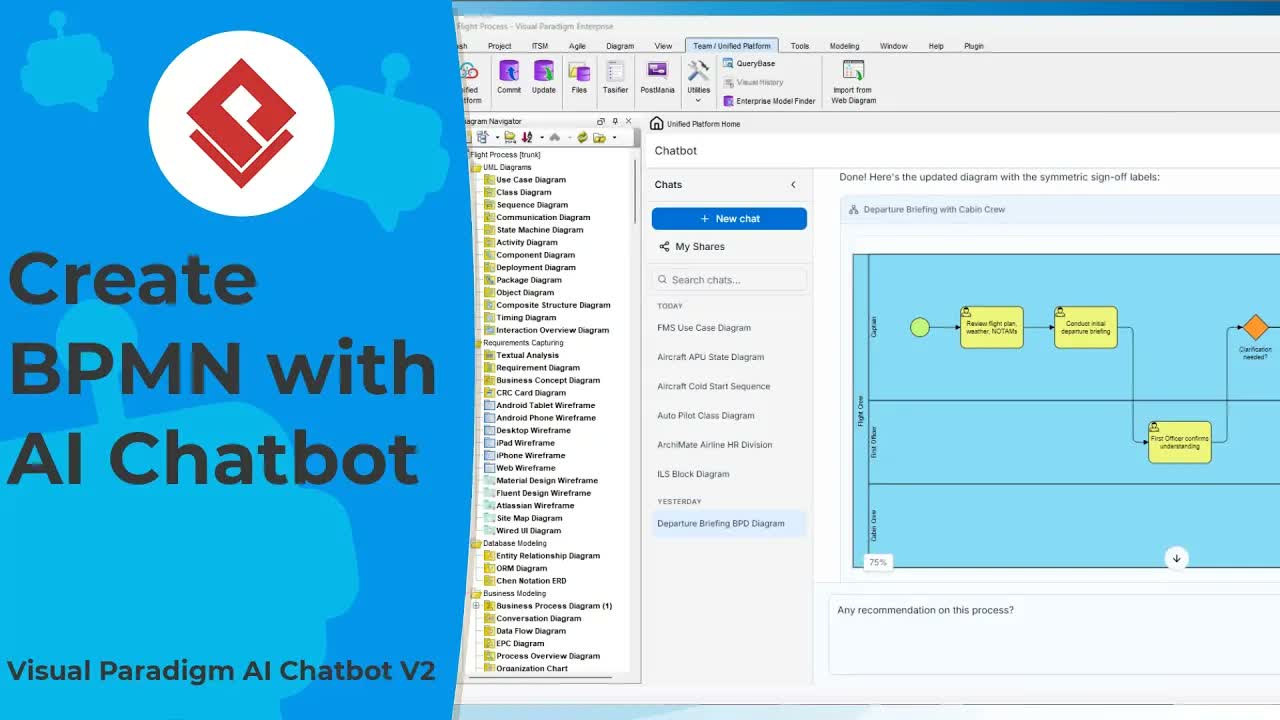Select the 'Clarification needed?' gateway diamond
The image size is (1280, 720).
click(x=1255, y=327)
